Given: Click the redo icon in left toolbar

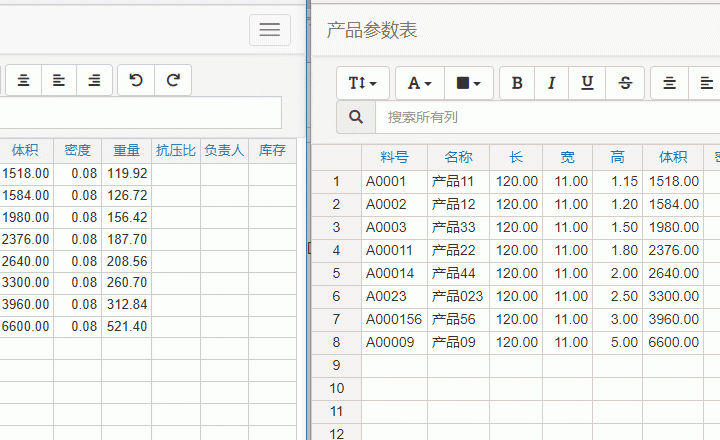Looking at the screenshot, I should tap(173, 81).
